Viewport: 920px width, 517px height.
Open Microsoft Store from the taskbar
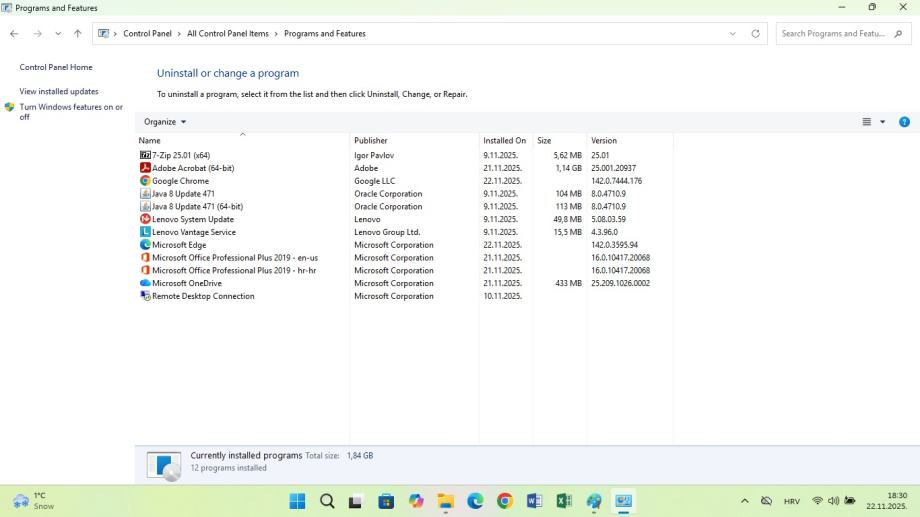[386, 501]
